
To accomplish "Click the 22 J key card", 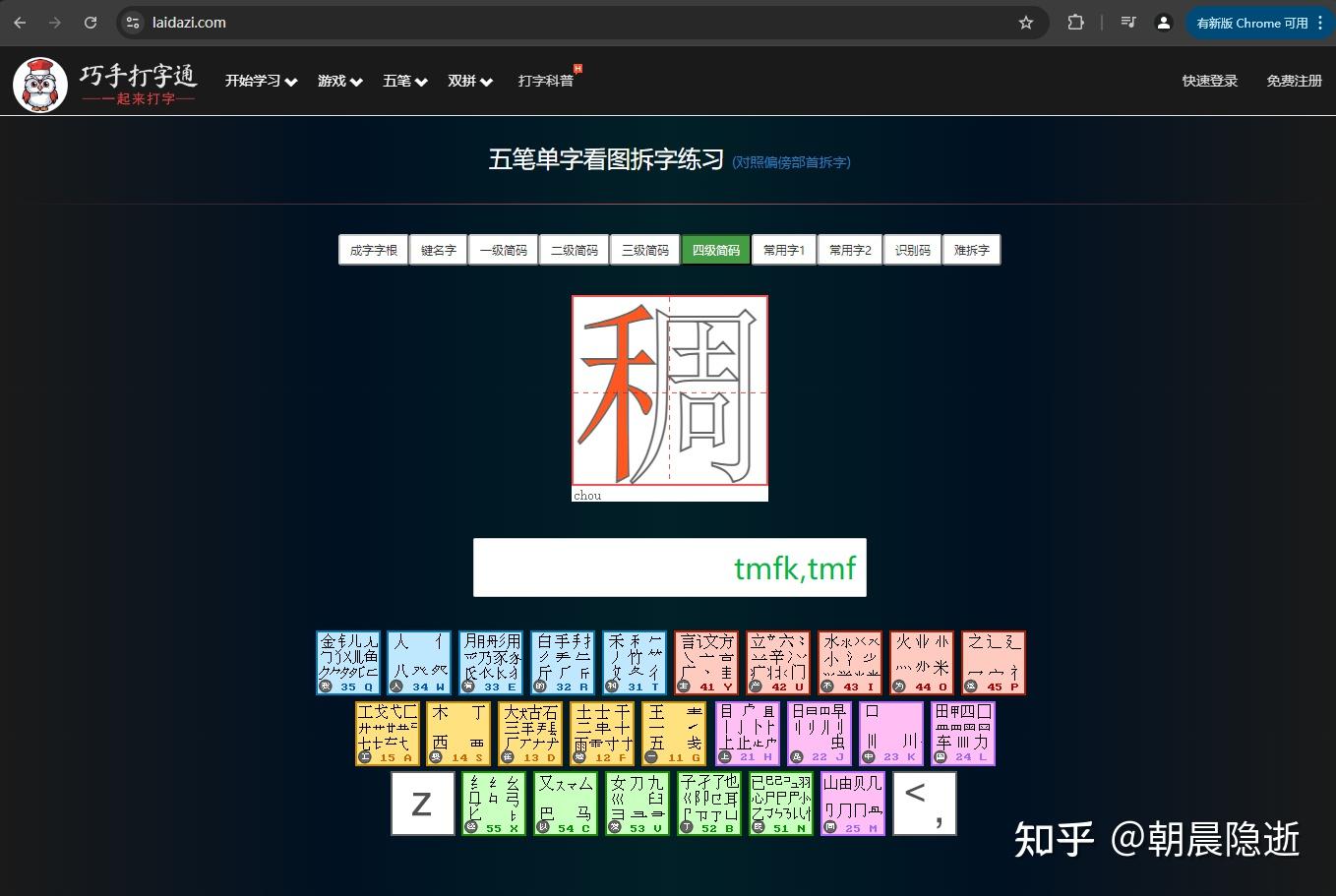I will (820, 733).
